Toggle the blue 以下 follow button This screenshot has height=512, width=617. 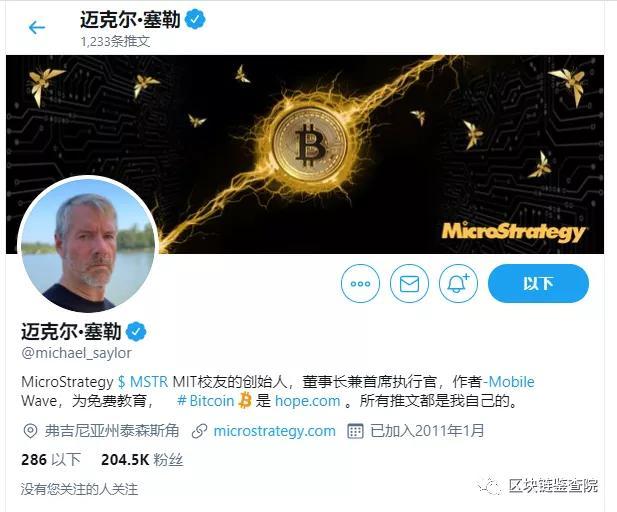point(538,283)
